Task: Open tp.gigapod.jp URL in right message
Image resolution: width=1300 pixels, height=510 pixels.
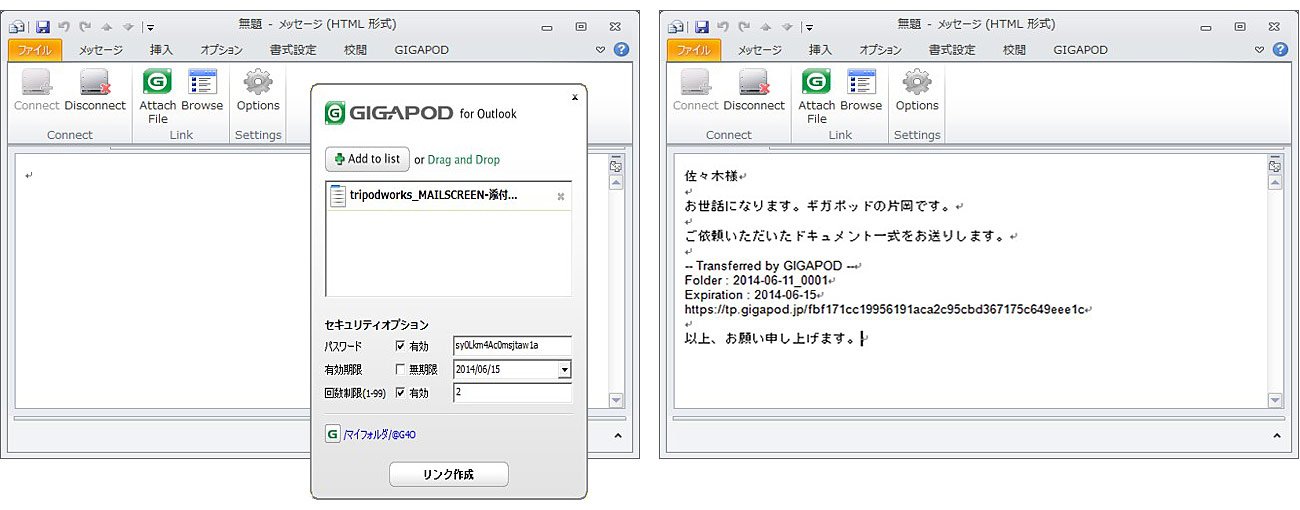Action: point(884,309)
